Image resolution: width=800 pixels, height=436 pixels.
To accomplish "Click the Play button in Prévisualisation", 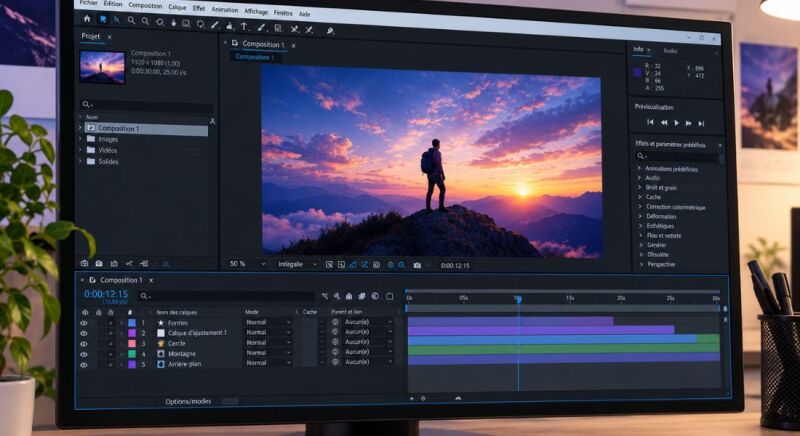I will point(677,123).
